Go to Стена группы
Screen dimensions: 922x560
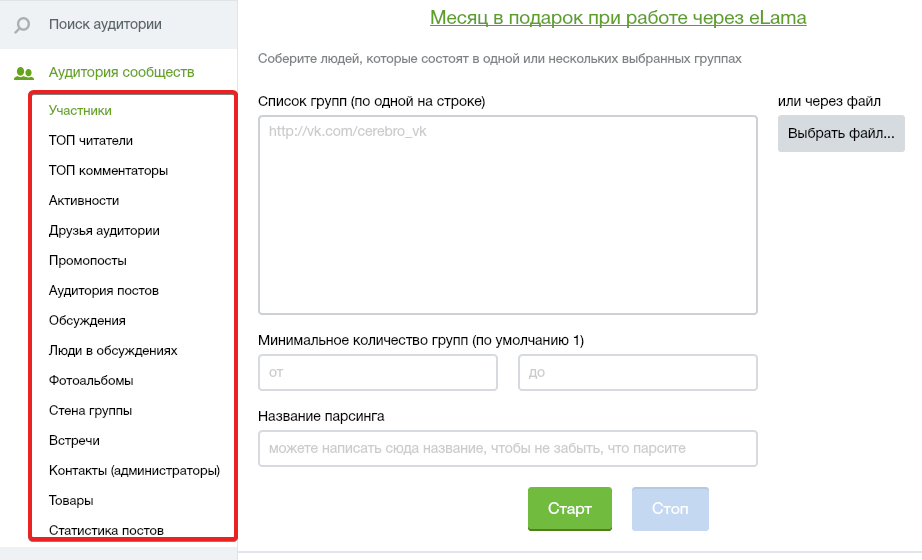tap(90, 411)
